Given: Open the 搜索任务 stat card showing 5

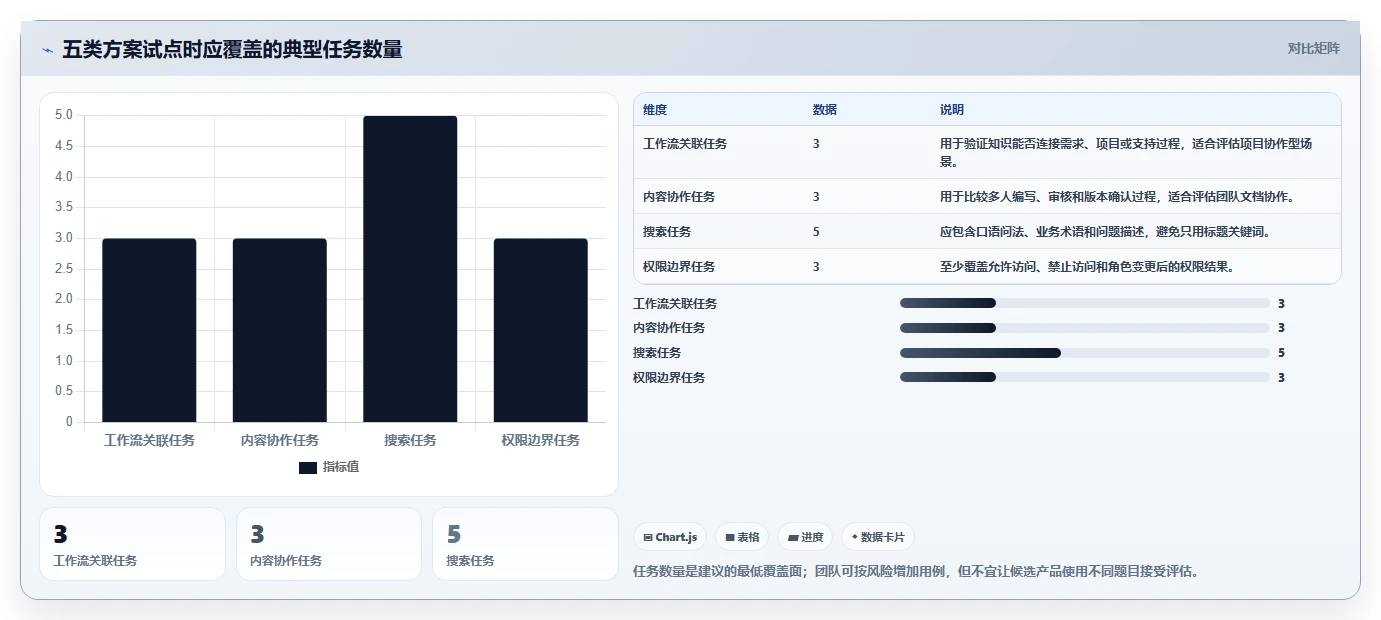Looking at the screenshot, I should tap(525, 544).
